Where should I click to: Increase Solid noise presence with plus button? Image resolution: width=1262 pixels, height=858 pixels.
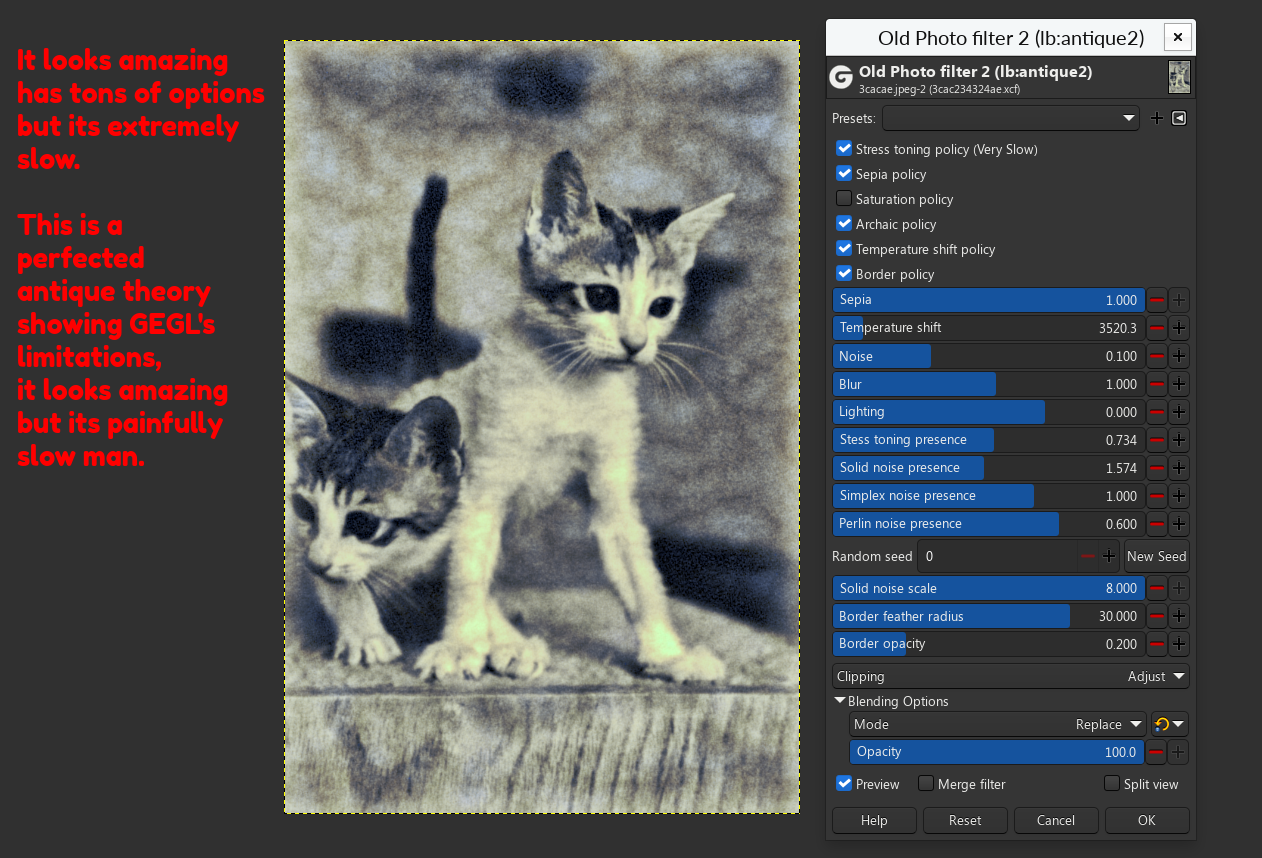click(x=1179, y=468)
